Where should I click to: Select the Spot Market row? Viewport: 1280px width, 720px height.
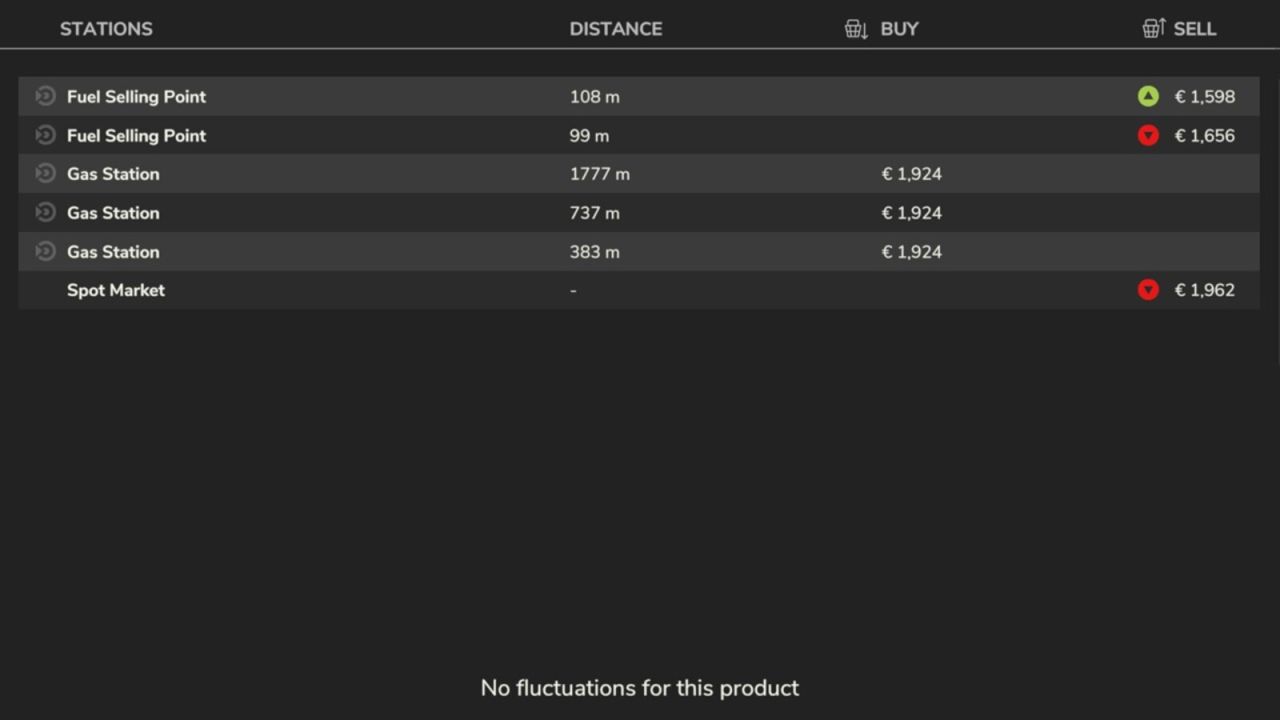click(116, 290)
